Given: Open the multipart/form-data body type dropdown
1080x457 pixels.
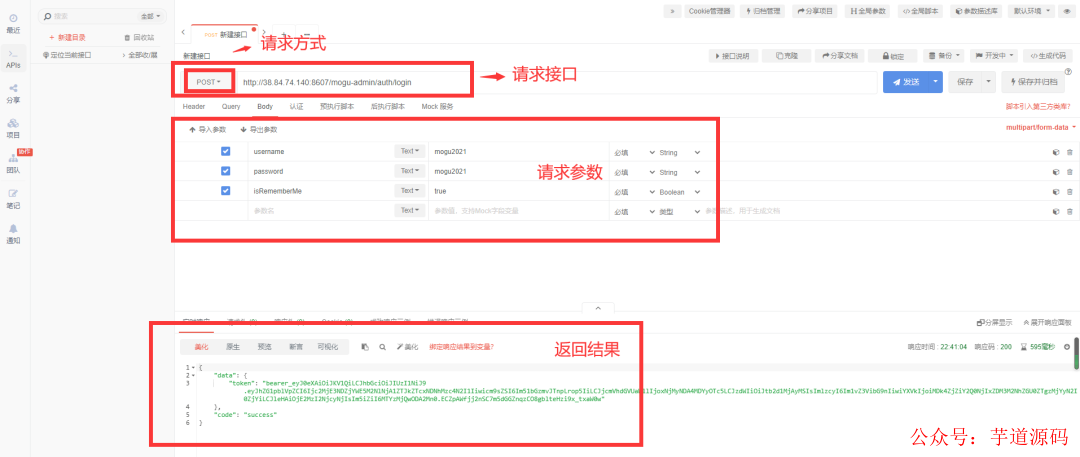Looking at the screenshot, I should [x=1041, y=128].
